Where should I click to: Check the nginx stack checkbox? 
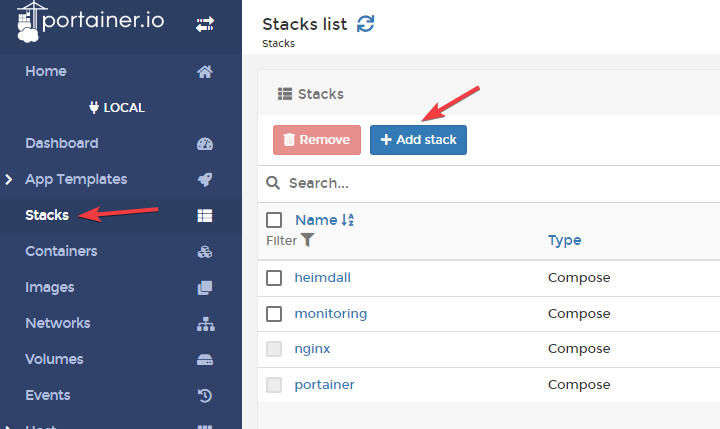[x=274, y=349]
